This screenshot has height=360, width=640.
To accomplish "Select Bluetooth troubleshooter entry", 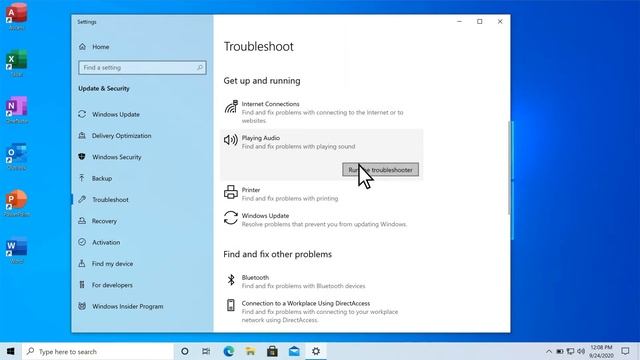I will (x=322, y=281).
